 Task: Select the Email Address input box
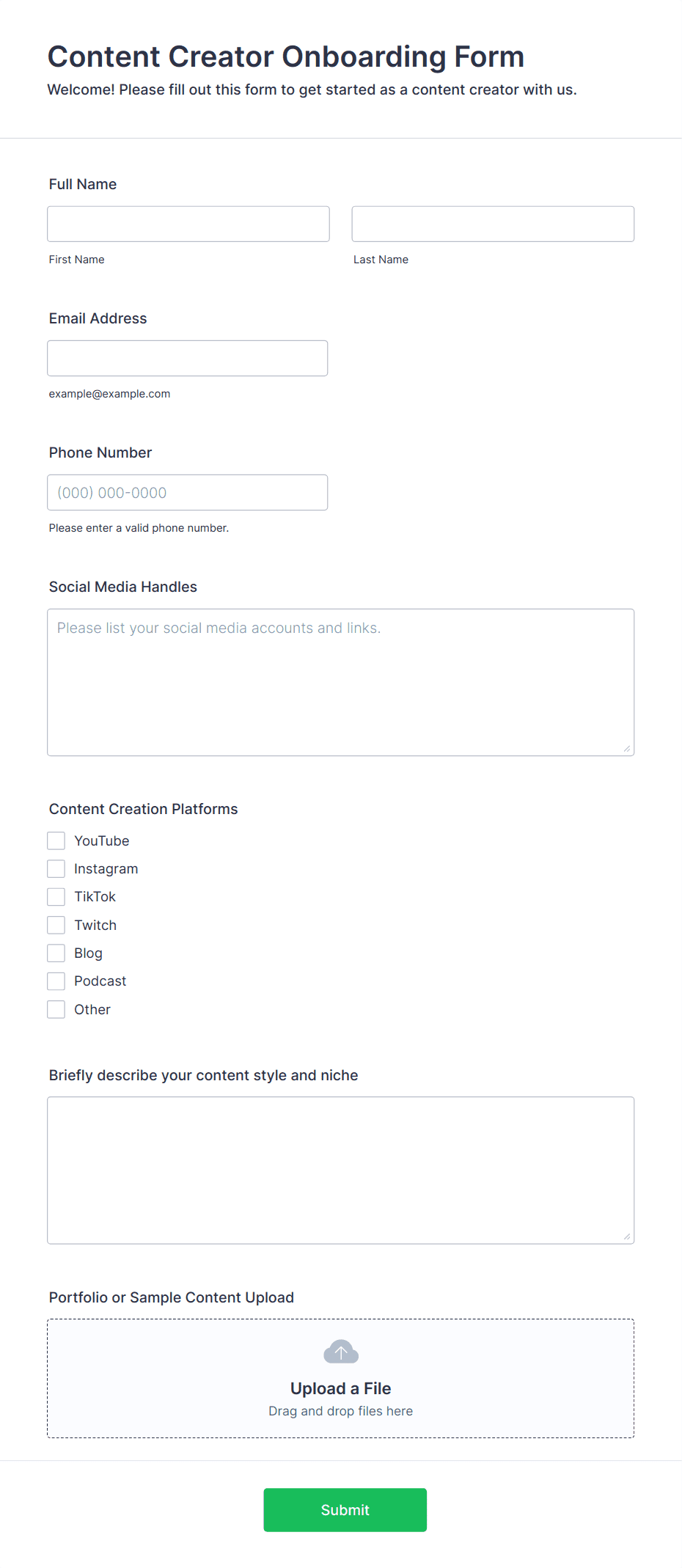tap(188, 358)
